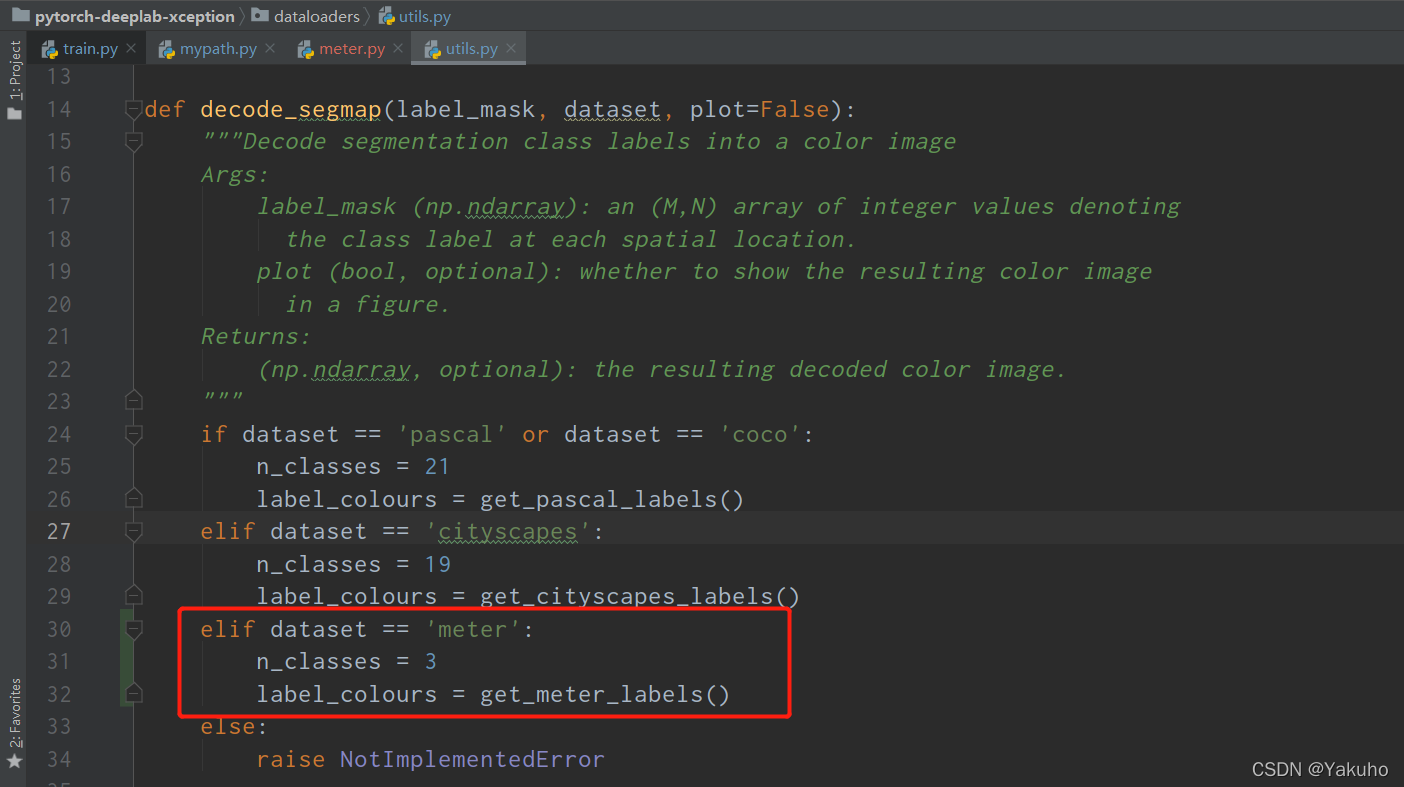This screenshot has height=787, width=1404.
Task: Click the get_cityscapes_labels() call
Action: click(x=640, y=597)
